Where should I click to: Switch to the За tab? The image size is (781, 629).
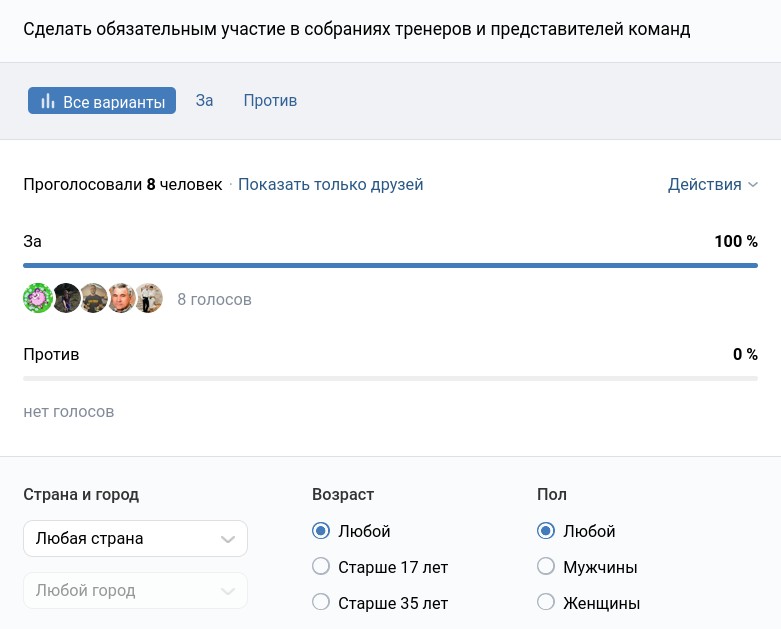pyautogui.click(x=204, y=101)
